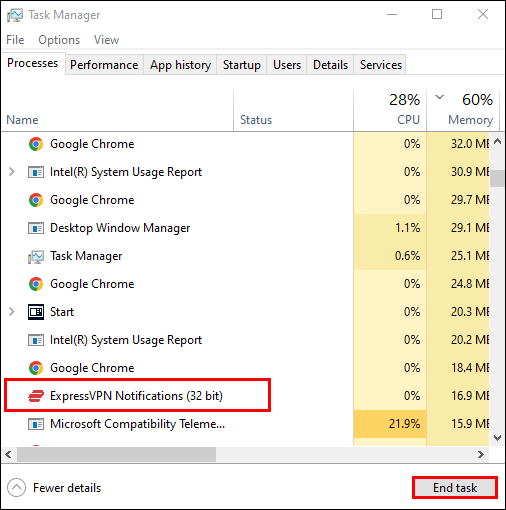The image size is (506, 510).
Task: Click horizontal scrollbar left arrow
Action: (9, 455)
